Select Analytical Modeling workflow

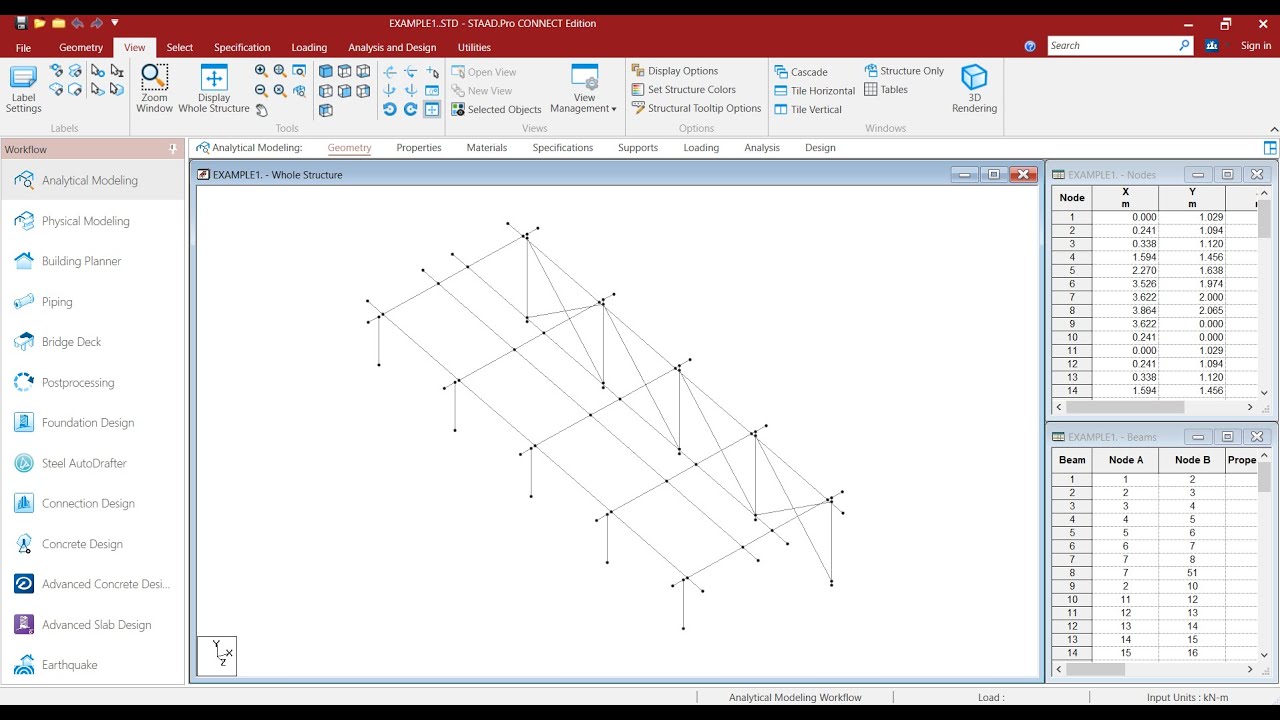coord(93,180)
